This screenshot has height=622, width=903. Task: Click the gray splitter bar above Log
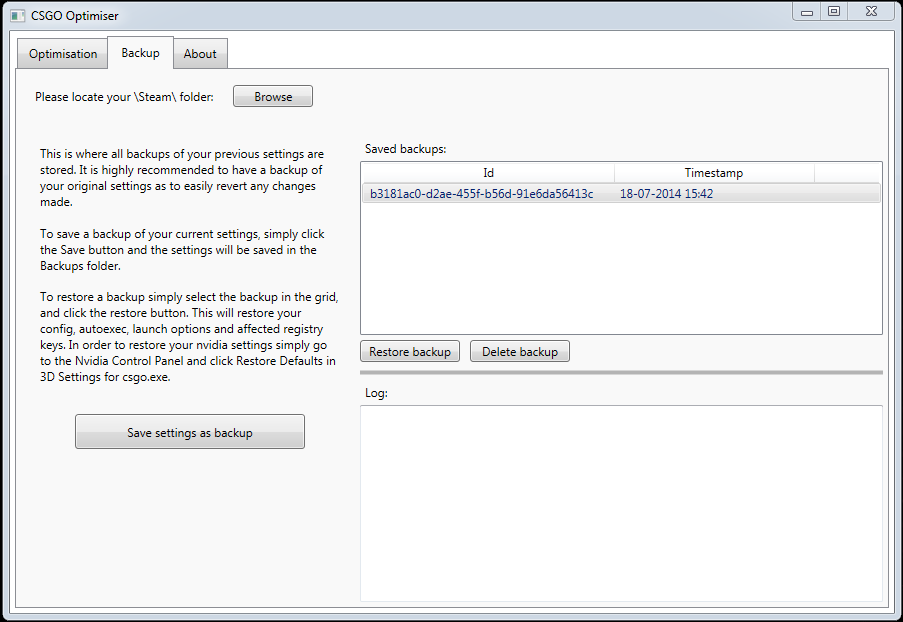(621, 373)
